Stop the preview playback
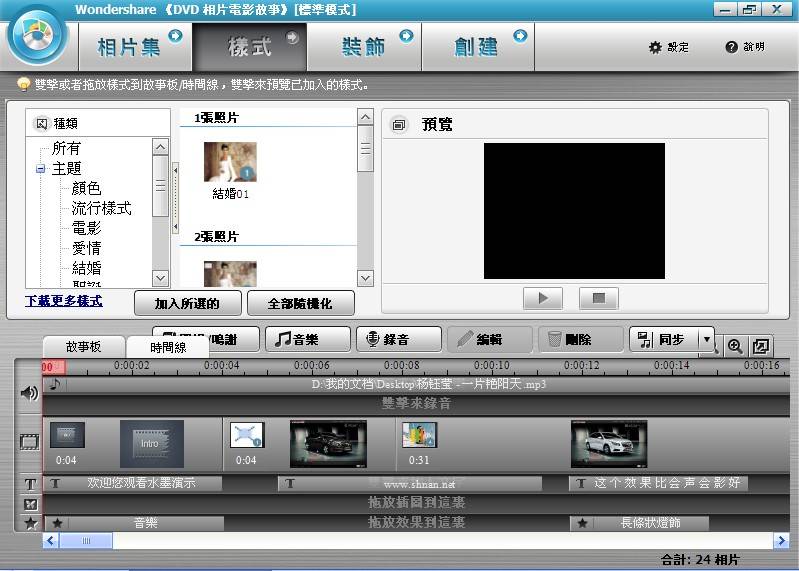This screenshot has height=571, width=799. (x=599, y=298)
